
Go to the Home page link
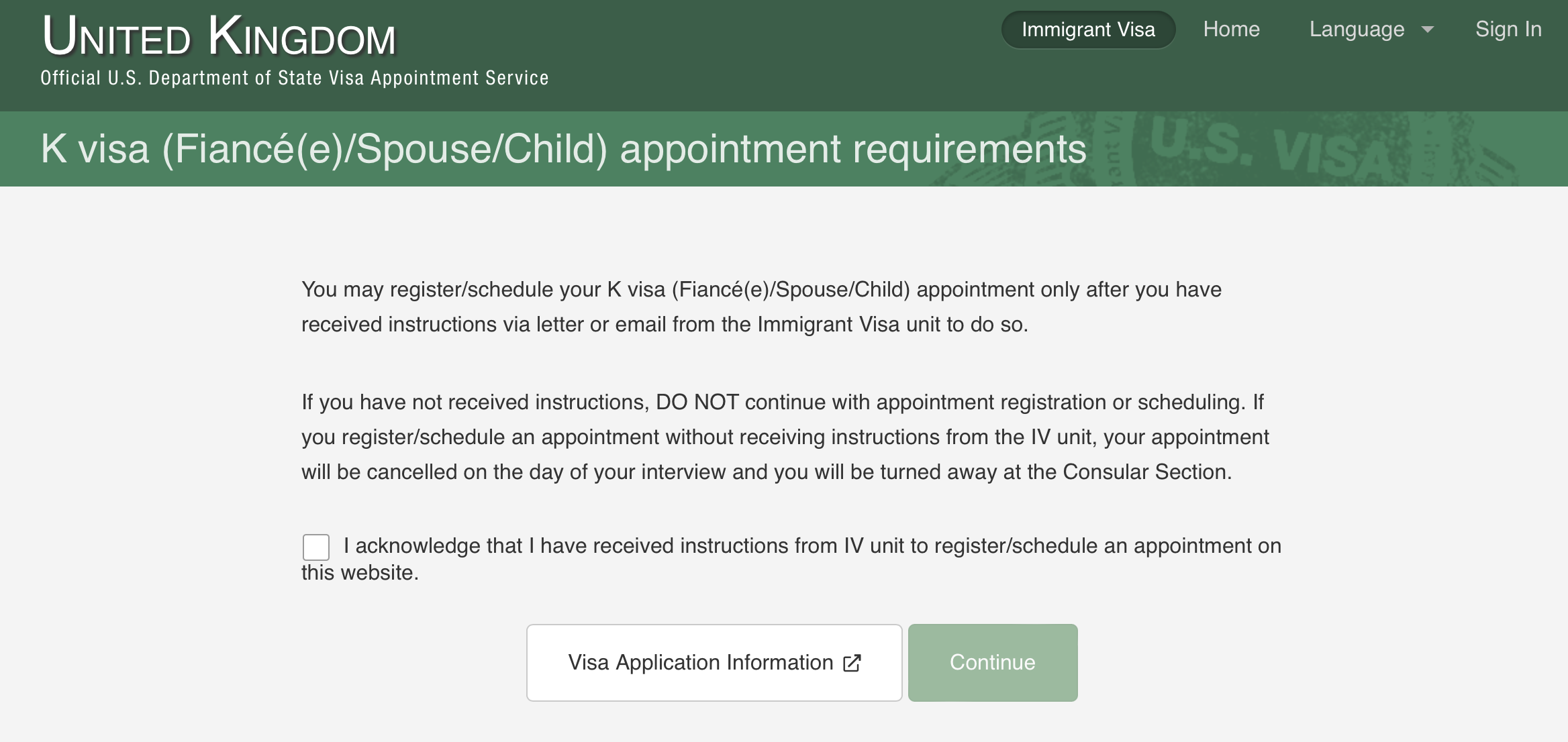(1231, 30)
